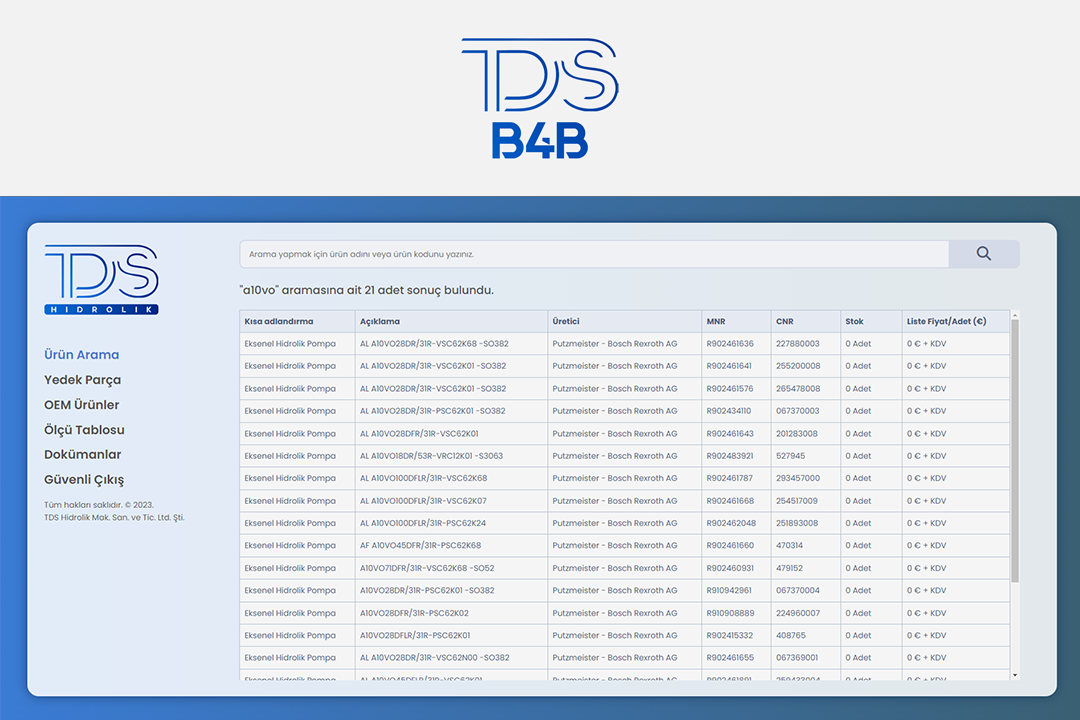The height and width of the screenshot is (720, 1080).
Task: Click the Açıklama column header
Action: 380,322
